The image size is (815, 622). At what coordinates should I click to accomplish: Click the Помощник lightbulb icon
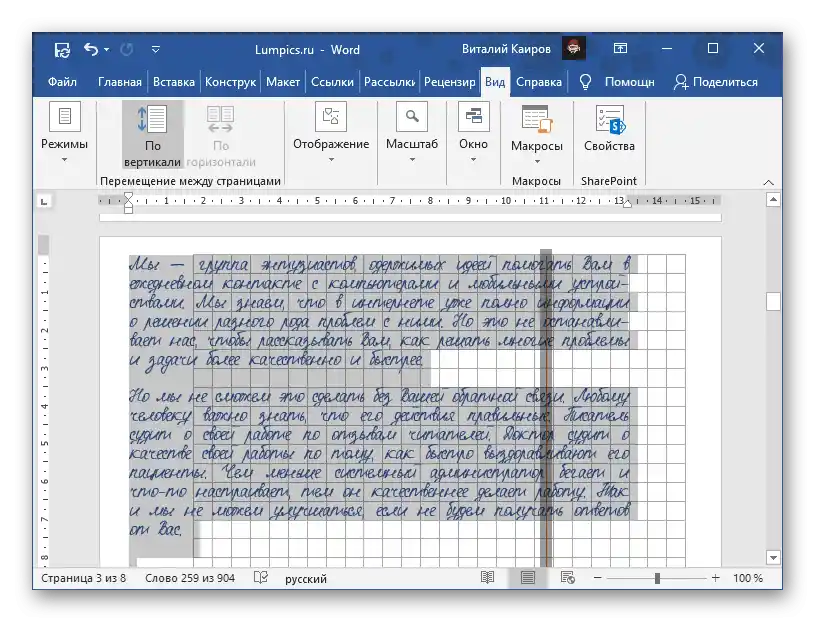(x=584, y=81)
